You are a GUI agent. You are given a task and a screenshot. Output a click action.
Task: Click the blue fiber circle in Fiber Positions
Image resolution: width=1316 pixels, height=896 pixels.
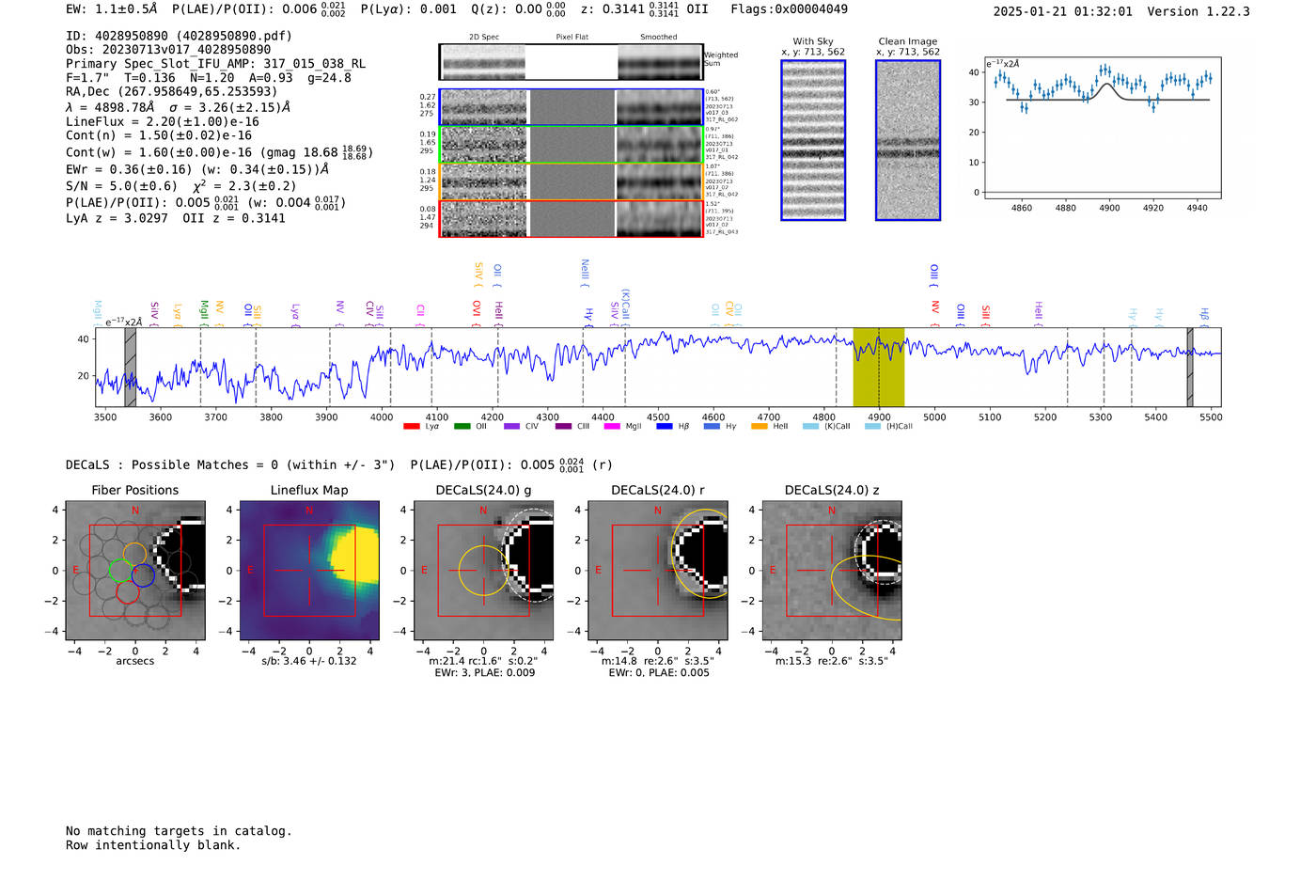click(x=143, y=574)
